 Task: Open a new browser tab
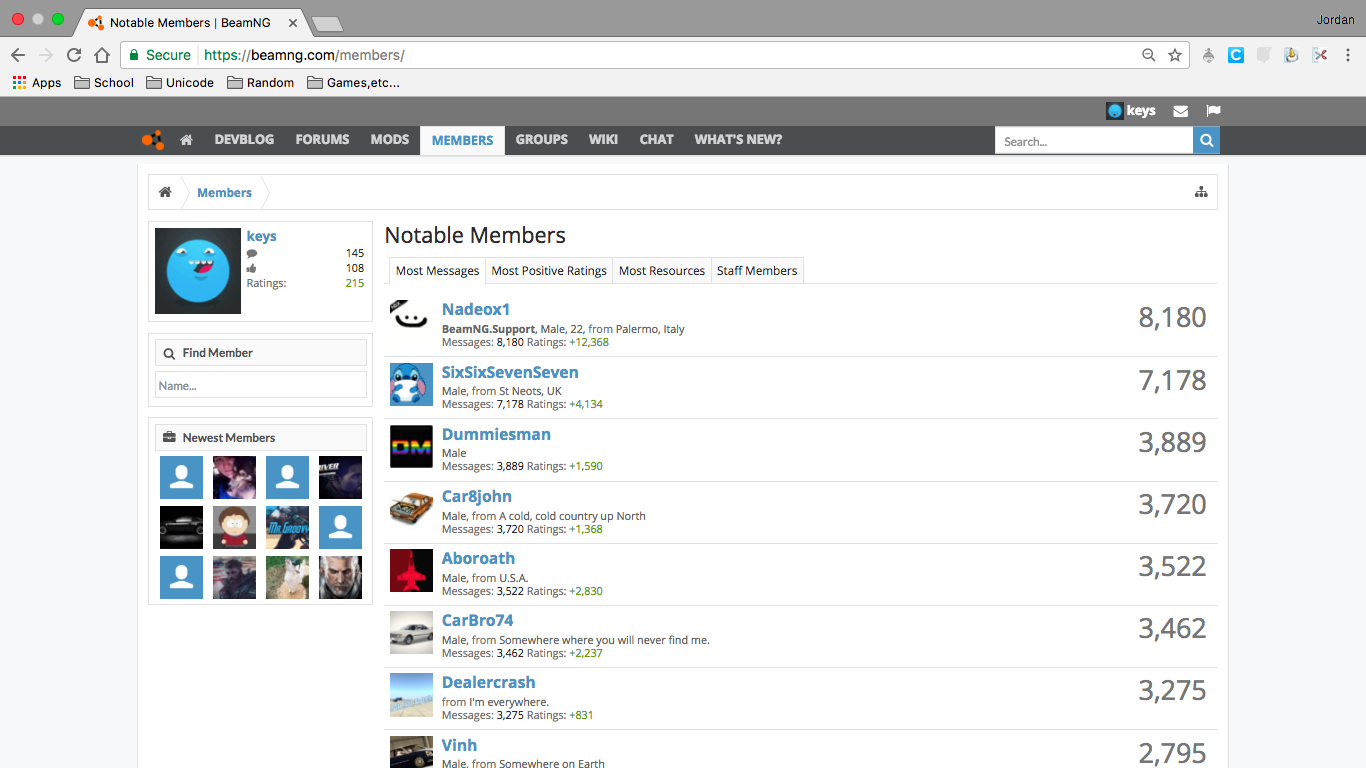(x=327, y=24)
